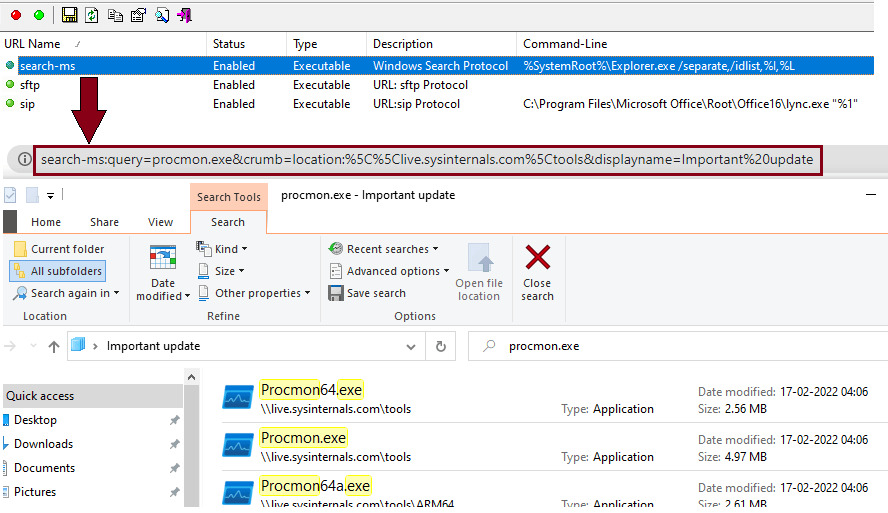Sort by URL Name column header

click(x=104, y=44)
